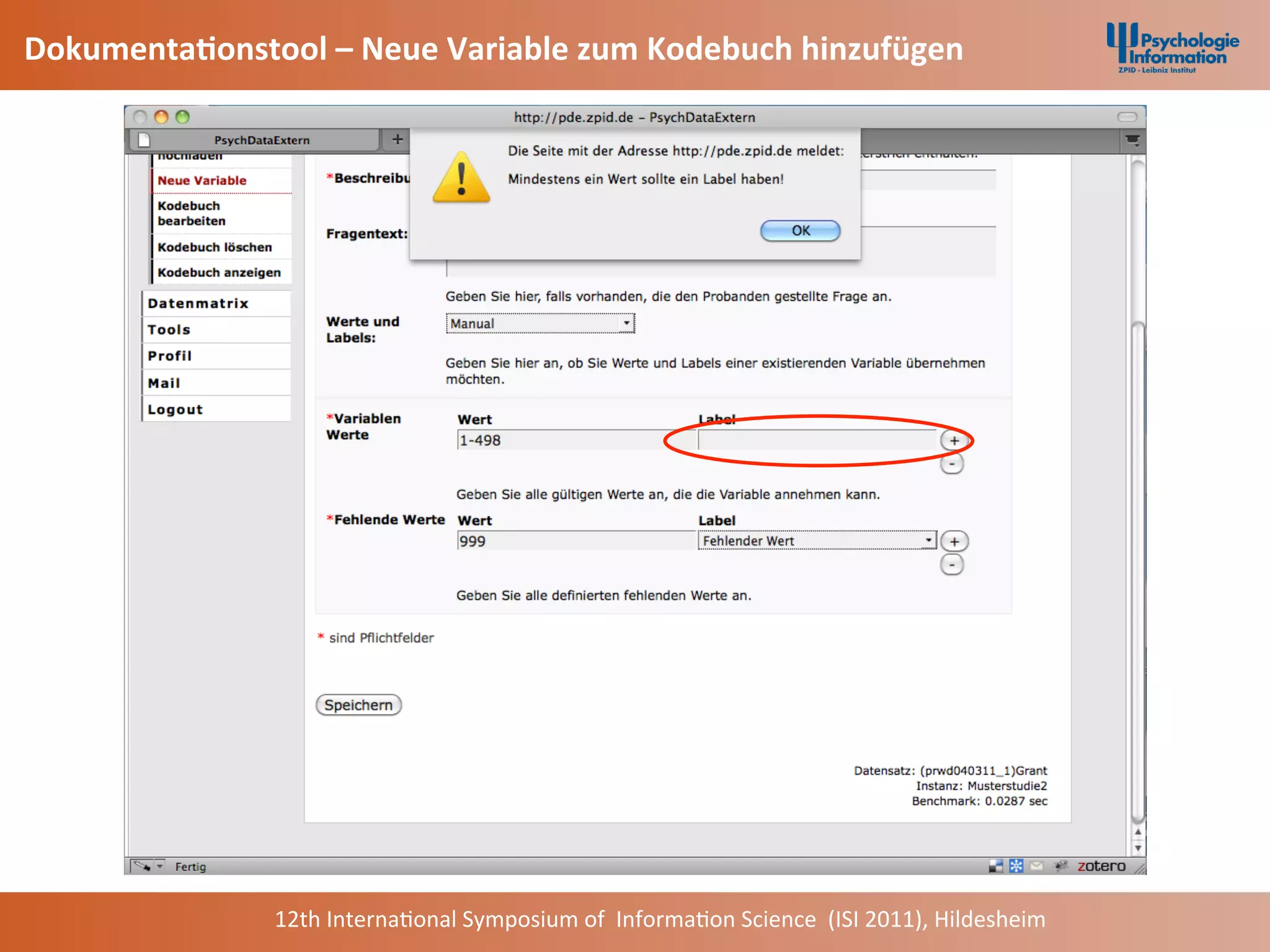Expand the Fehlender Wert label dropdown
Screen dimensions: 1270x952
coord(817,540)
